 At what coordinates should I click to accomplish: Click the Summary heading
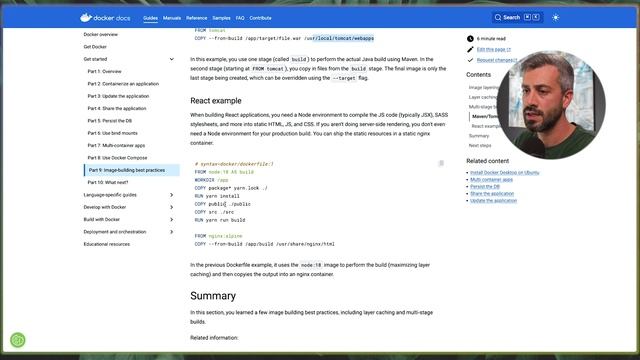tap(213, 296)
